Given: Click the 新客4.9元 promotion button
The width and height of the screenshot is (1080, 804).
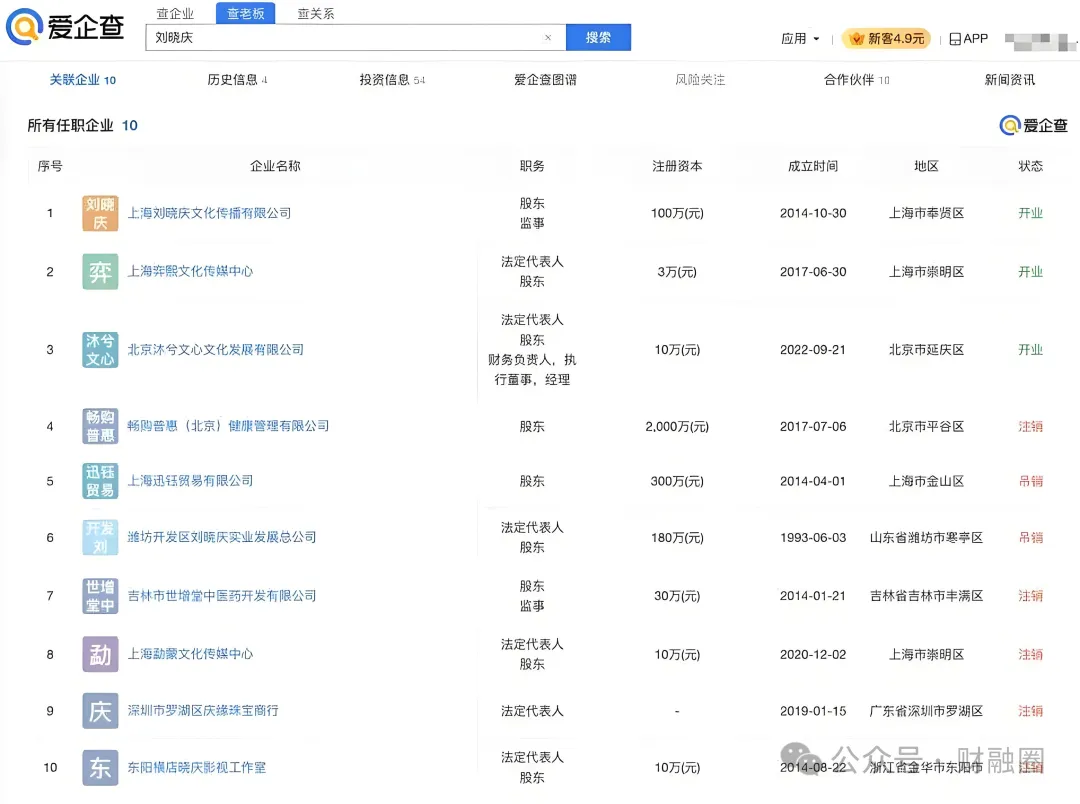Looking at the screenshot, I should [886, 39].
